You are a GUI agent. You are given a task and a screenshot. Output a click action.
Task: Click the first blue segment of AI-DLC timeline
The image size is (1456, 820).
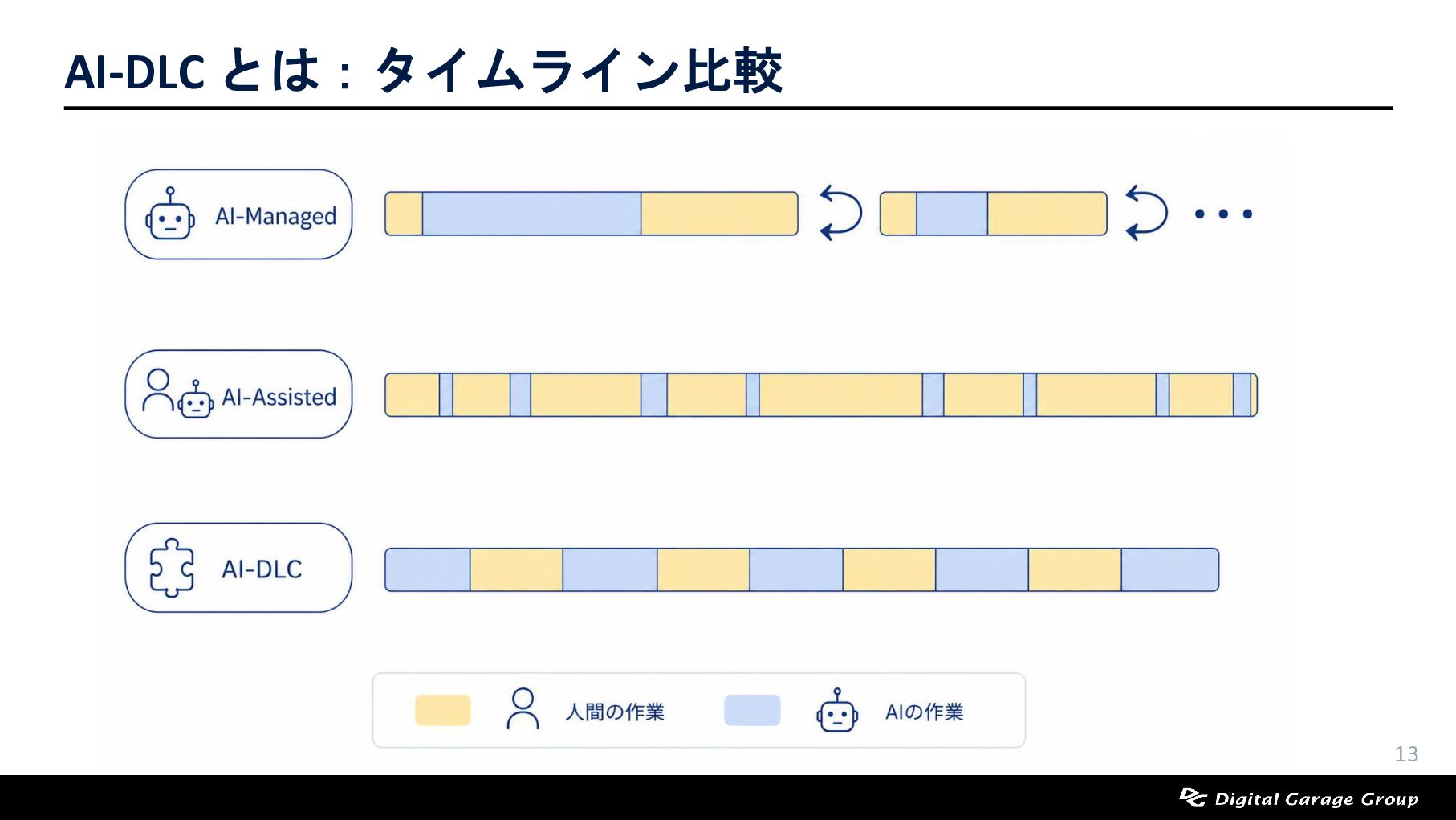click(427, 570)
